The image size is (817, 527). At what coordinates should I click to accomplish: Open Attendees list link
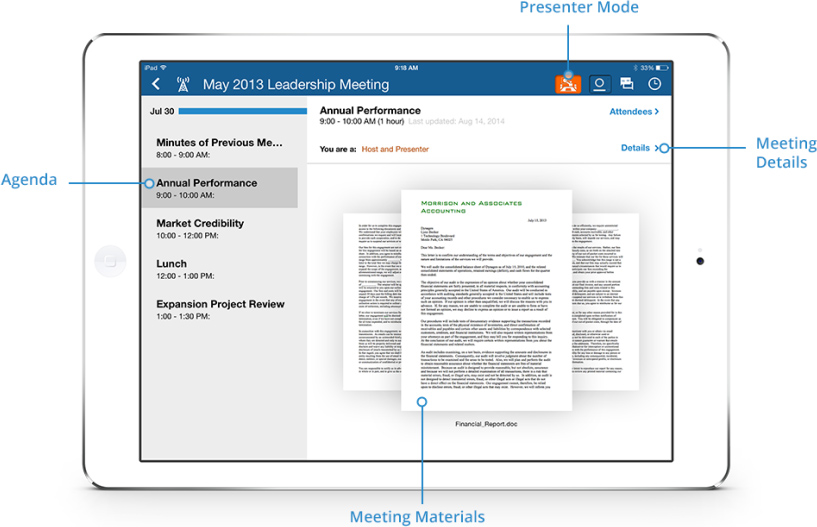tap(634, 112)
